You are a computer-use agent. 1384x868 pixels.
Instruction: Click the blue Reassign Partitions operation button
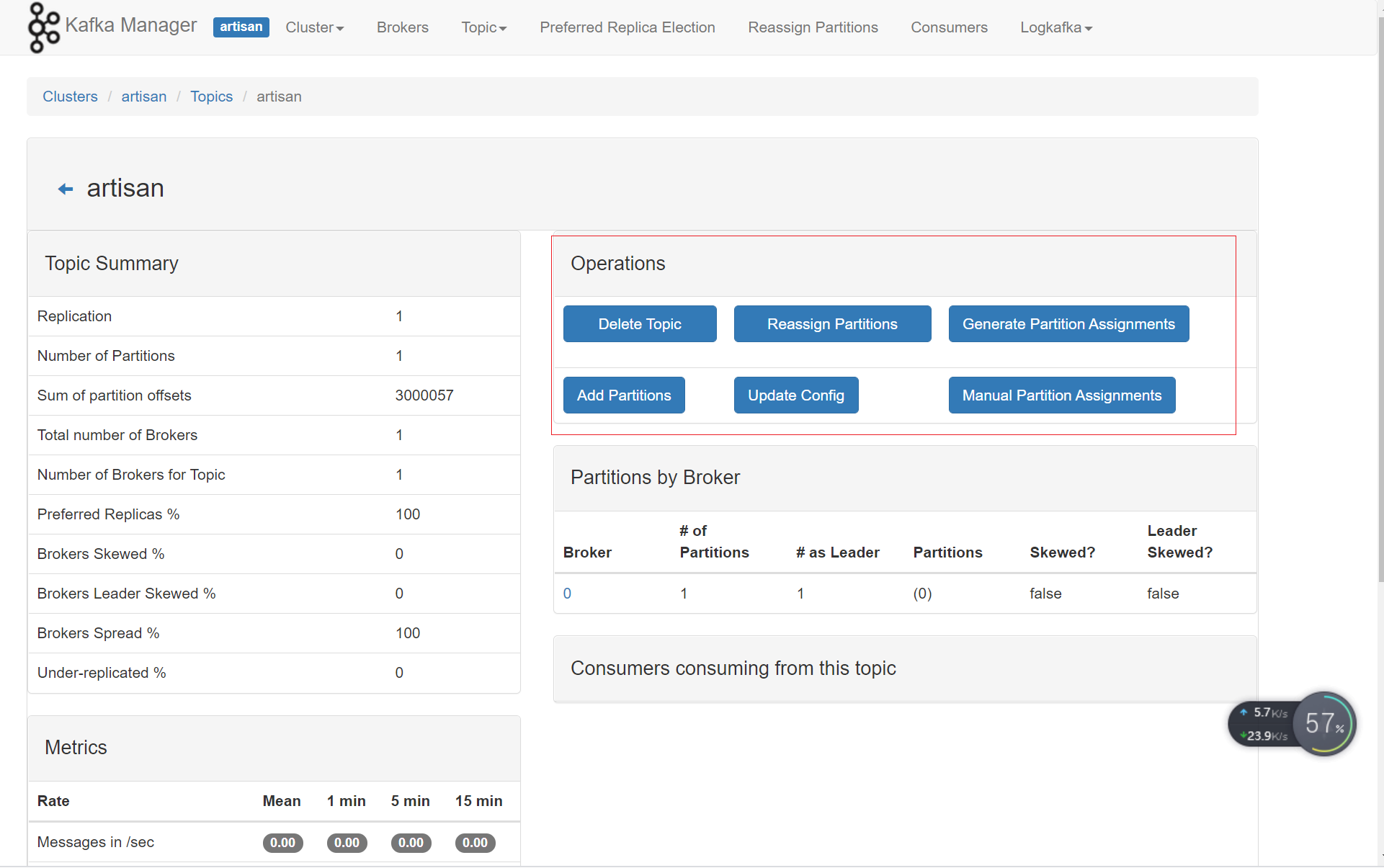click(x=831, y=324)
